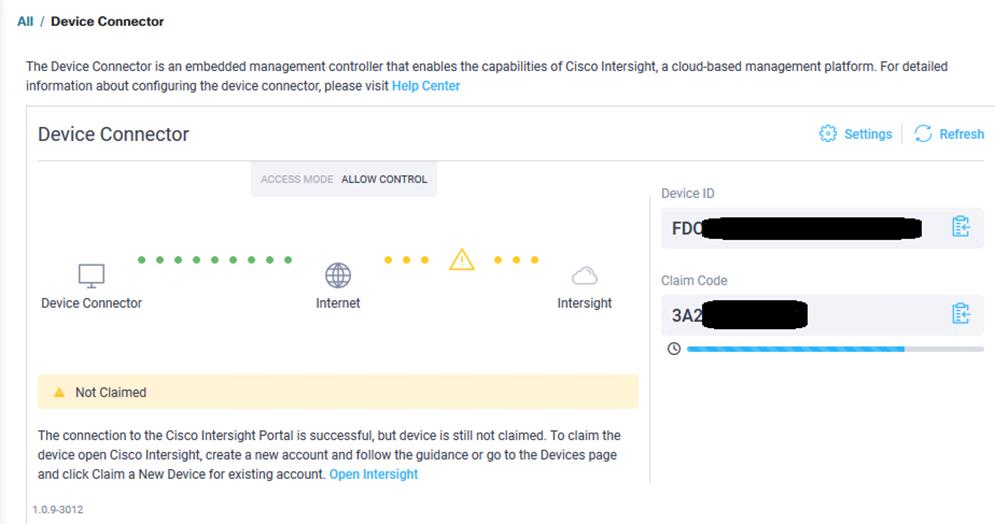Open the Help Center link
Screen dimensions: 995x524
[x=425, y=86]
